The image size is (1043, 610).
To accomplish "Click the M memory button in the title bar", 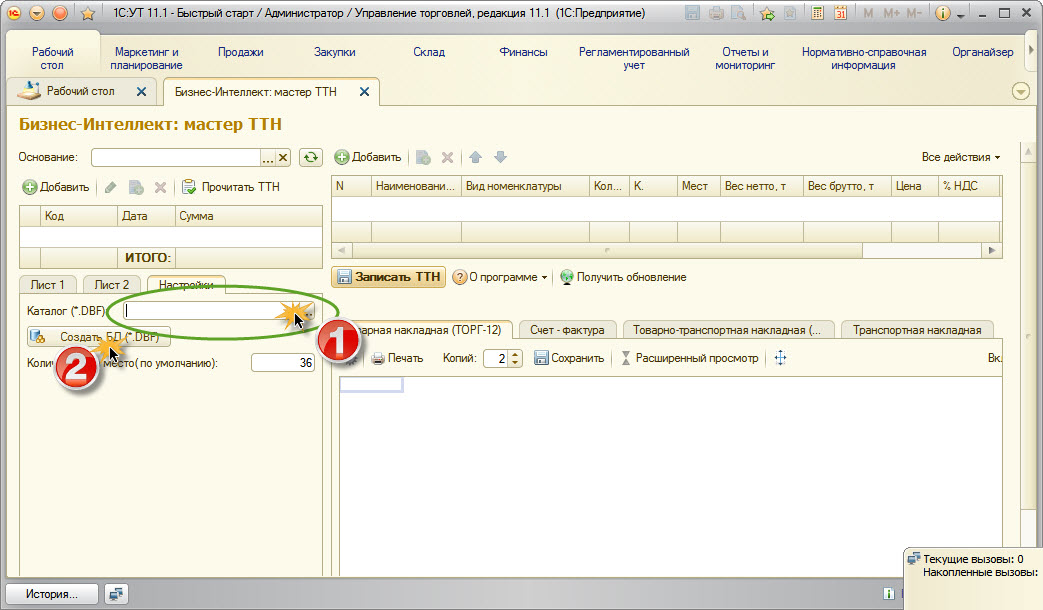I will point(868,13).
